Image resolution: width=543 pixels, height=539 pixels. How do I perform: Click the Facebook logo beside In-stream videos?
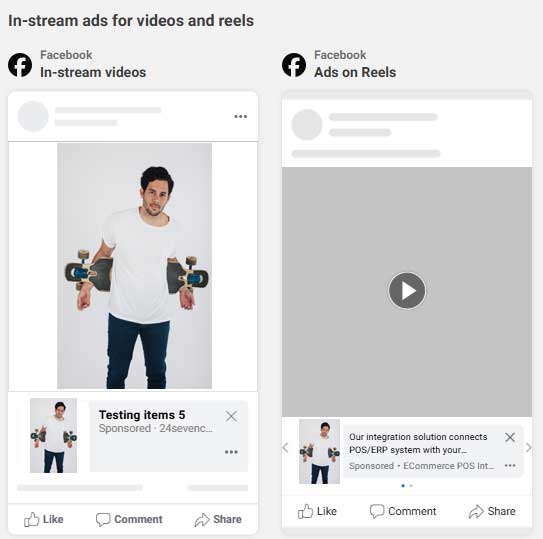(x=20, y=65)
